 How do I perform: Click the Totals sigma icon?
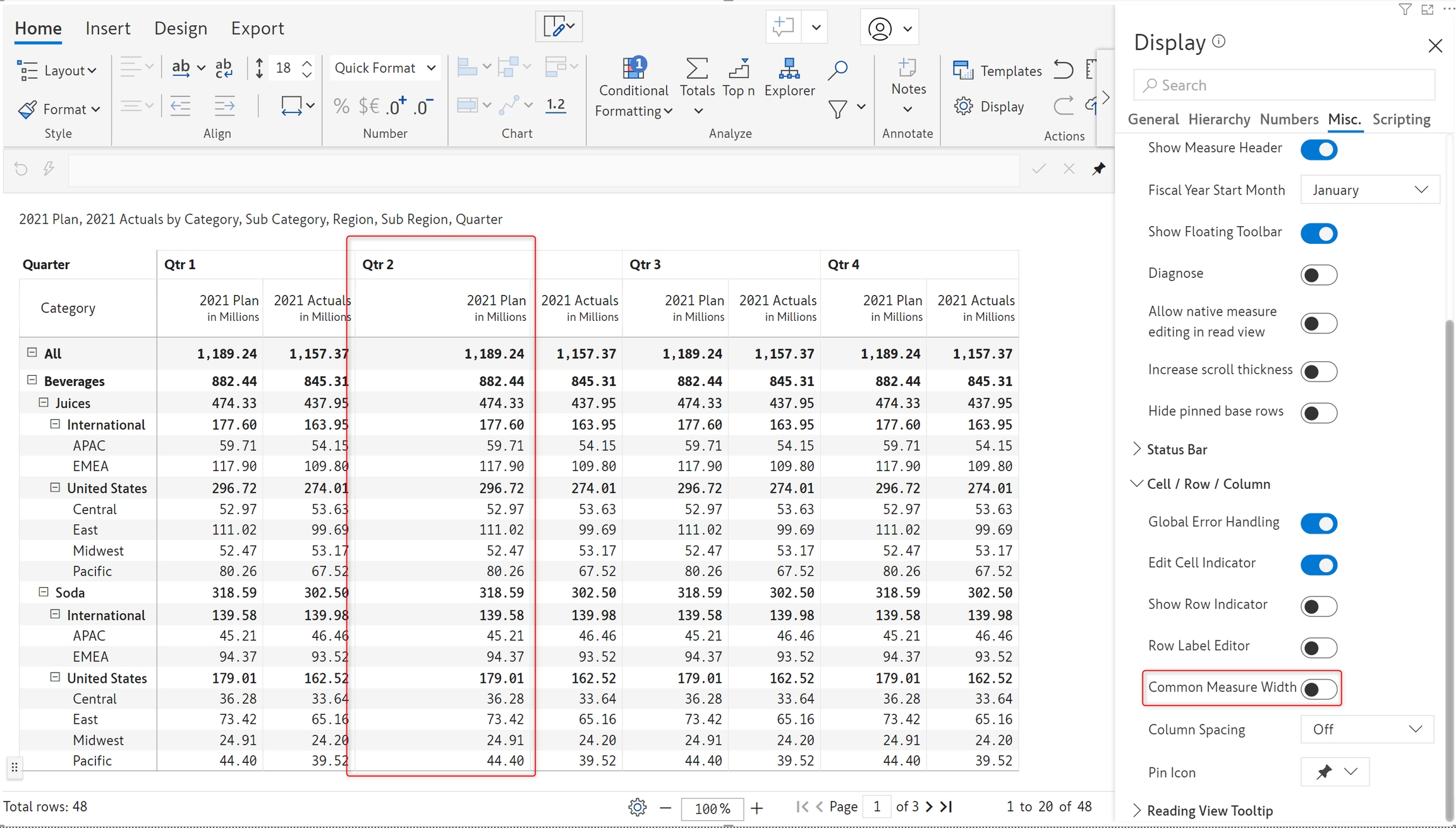[696, 68]
